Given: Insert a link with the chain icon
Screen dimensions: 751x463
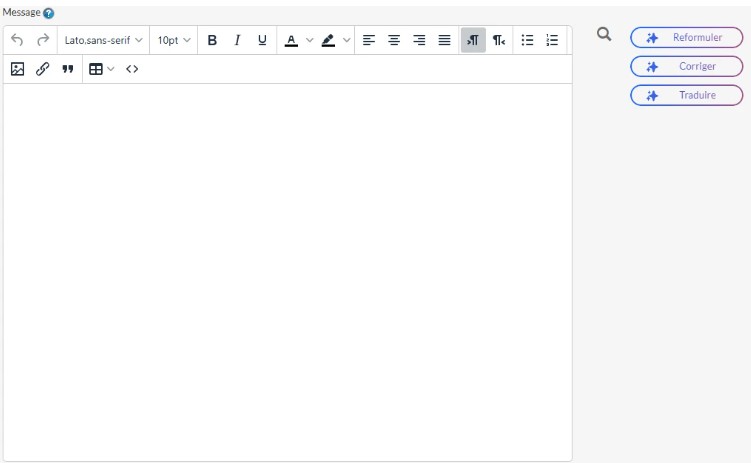Looking at the screenshot, I should tap(43, 69).
